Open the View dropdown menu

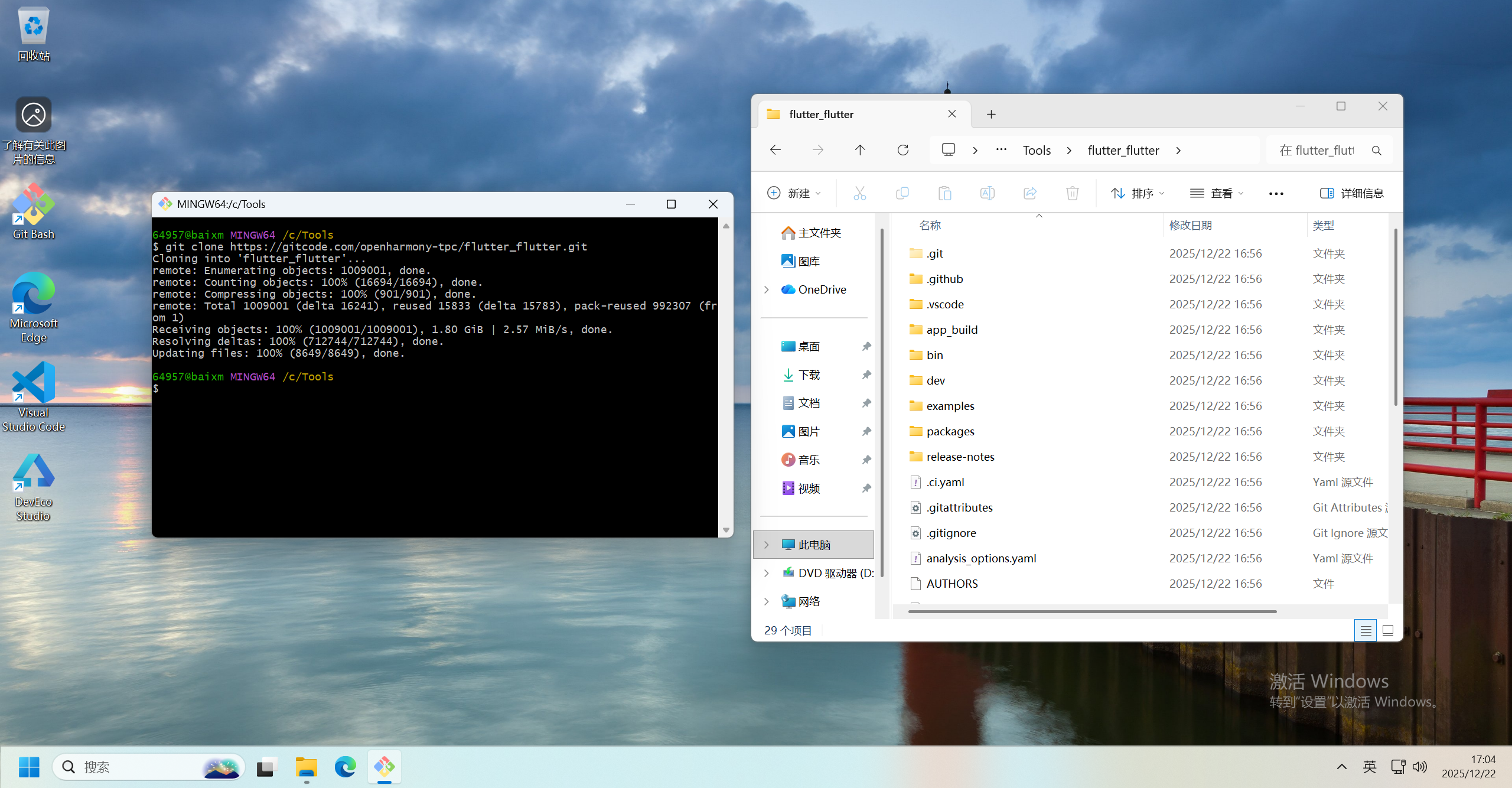click(1217, 193)
